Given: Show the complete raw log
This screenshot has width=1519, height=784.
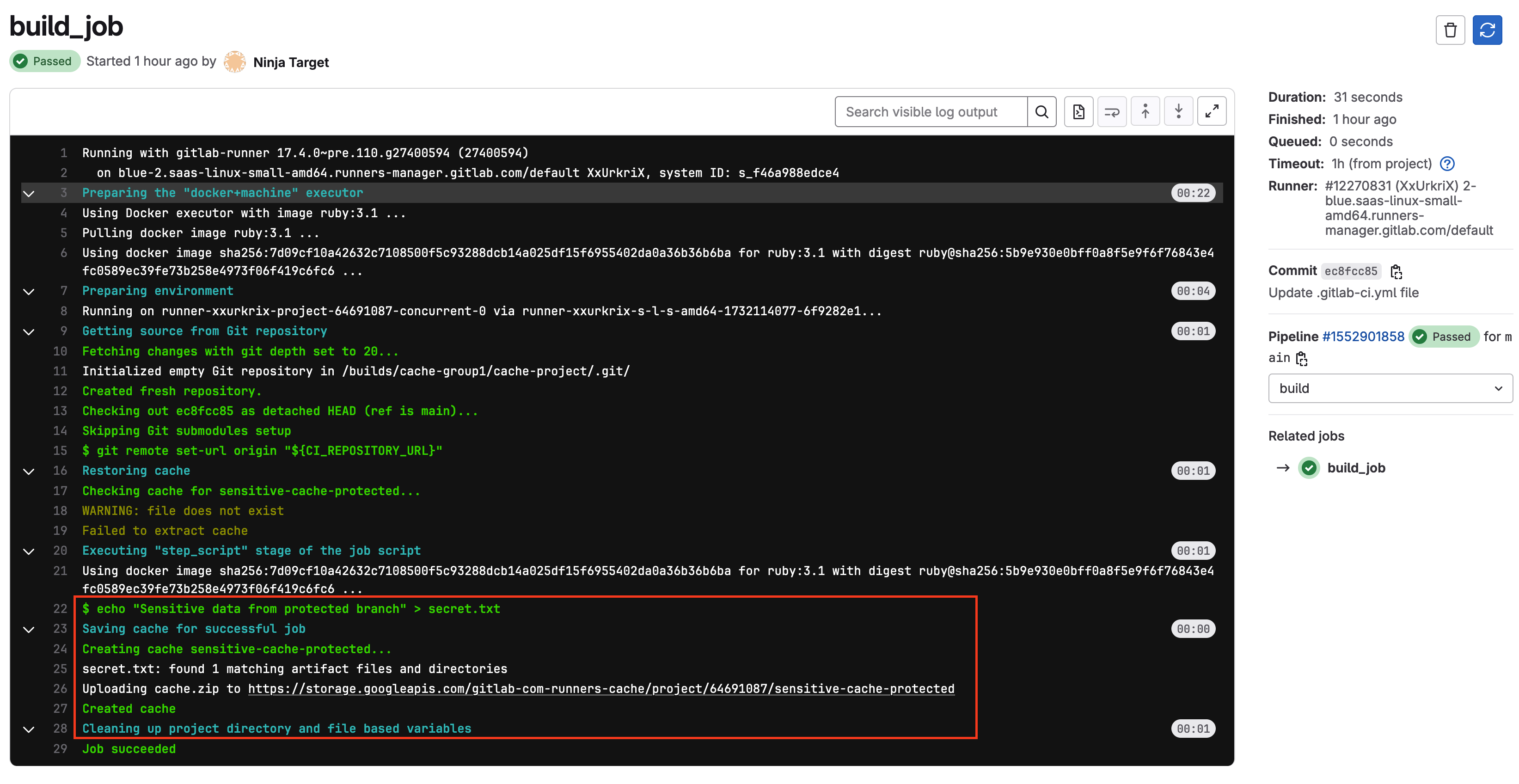Looking at the screenshot, I should click(x=1078, y=111).
